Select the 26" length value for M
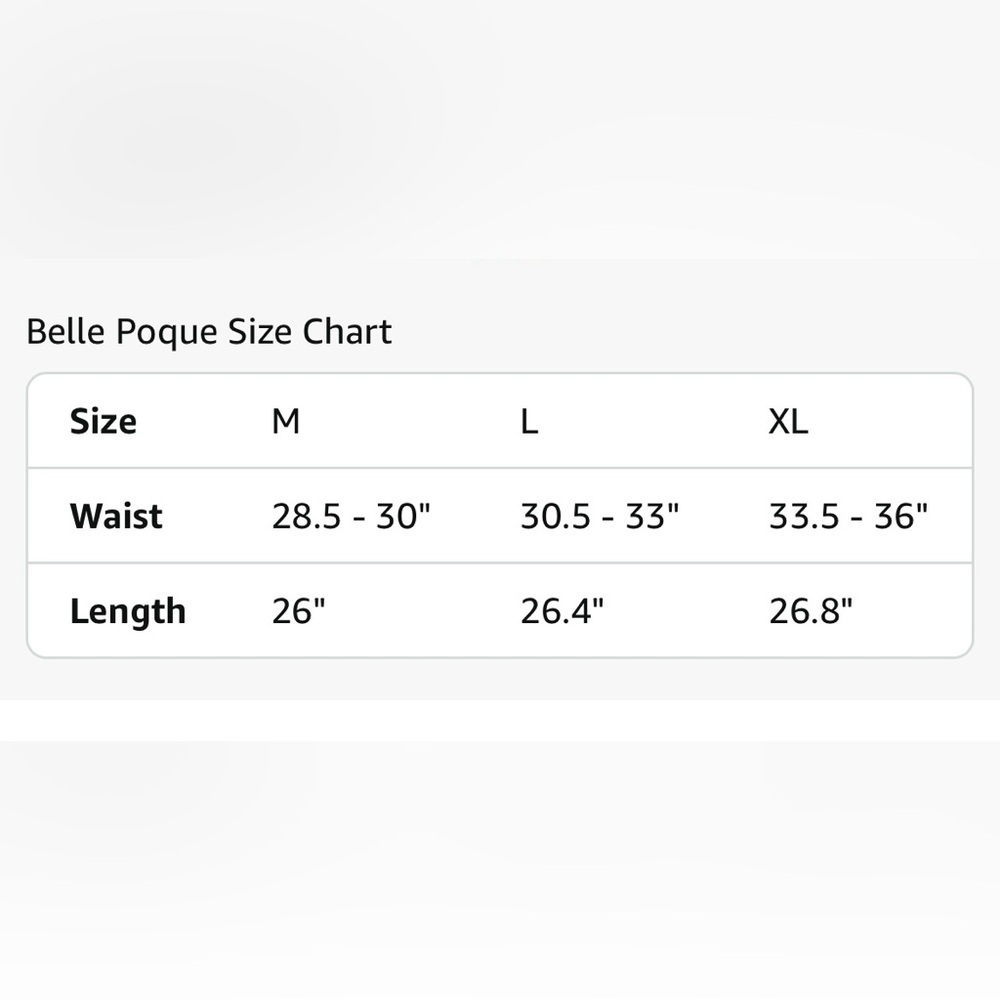This screenshot has height=1000, width=1000. tap(299, 611)
